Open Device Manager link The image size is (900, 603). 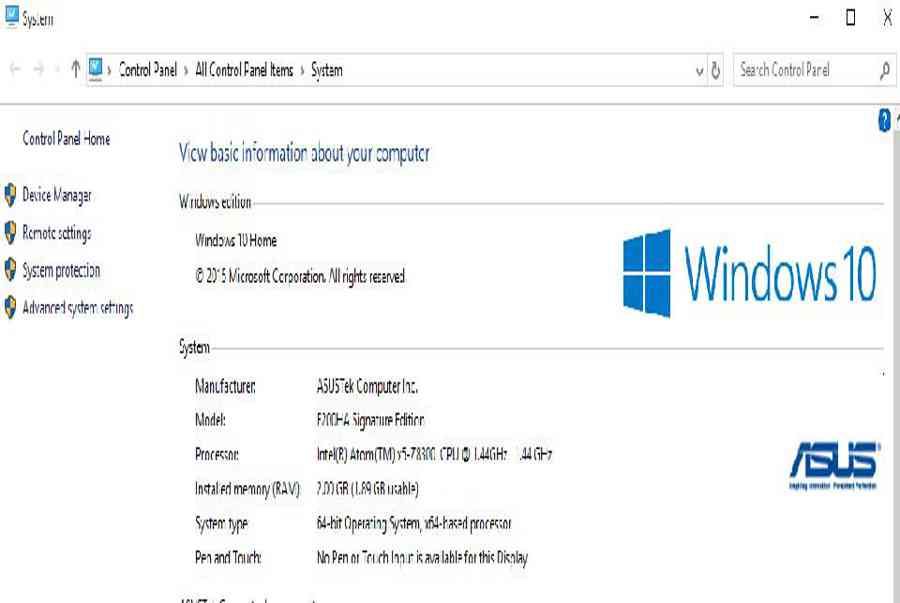pos(57,196)
